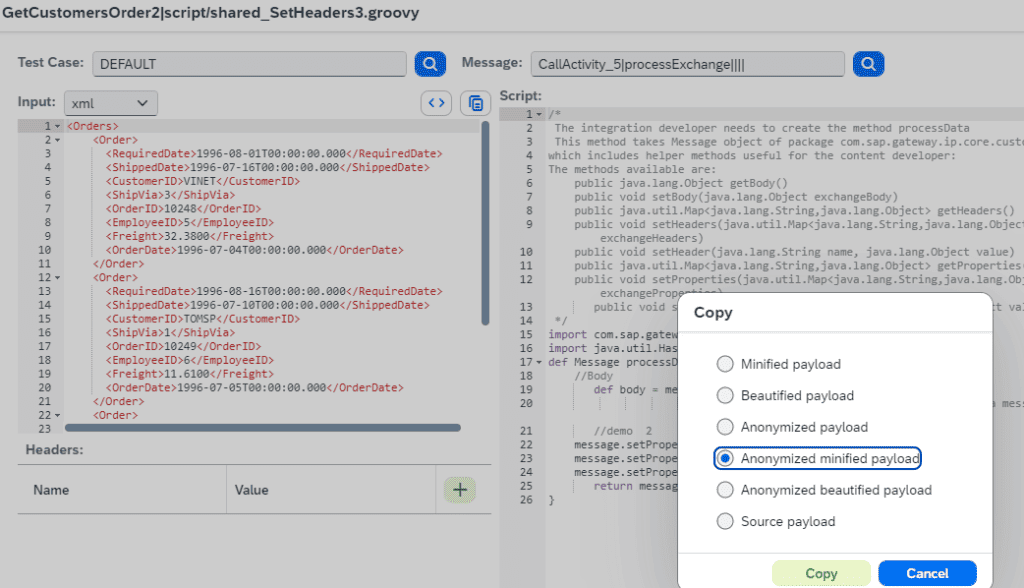Click the '//demo 2' comment in script

pos(622,431)
